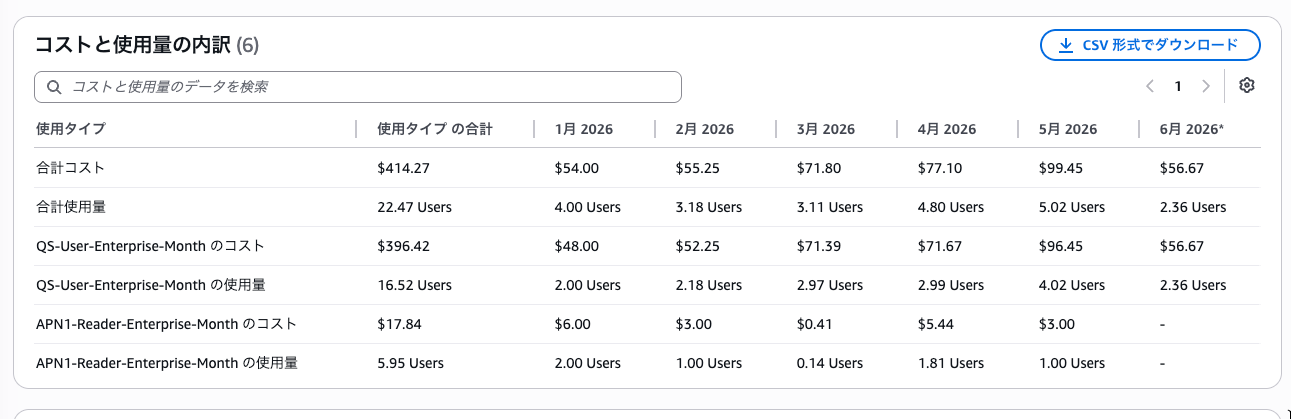Click the 合計使用量 22.47 Users cell

[415, 207]
